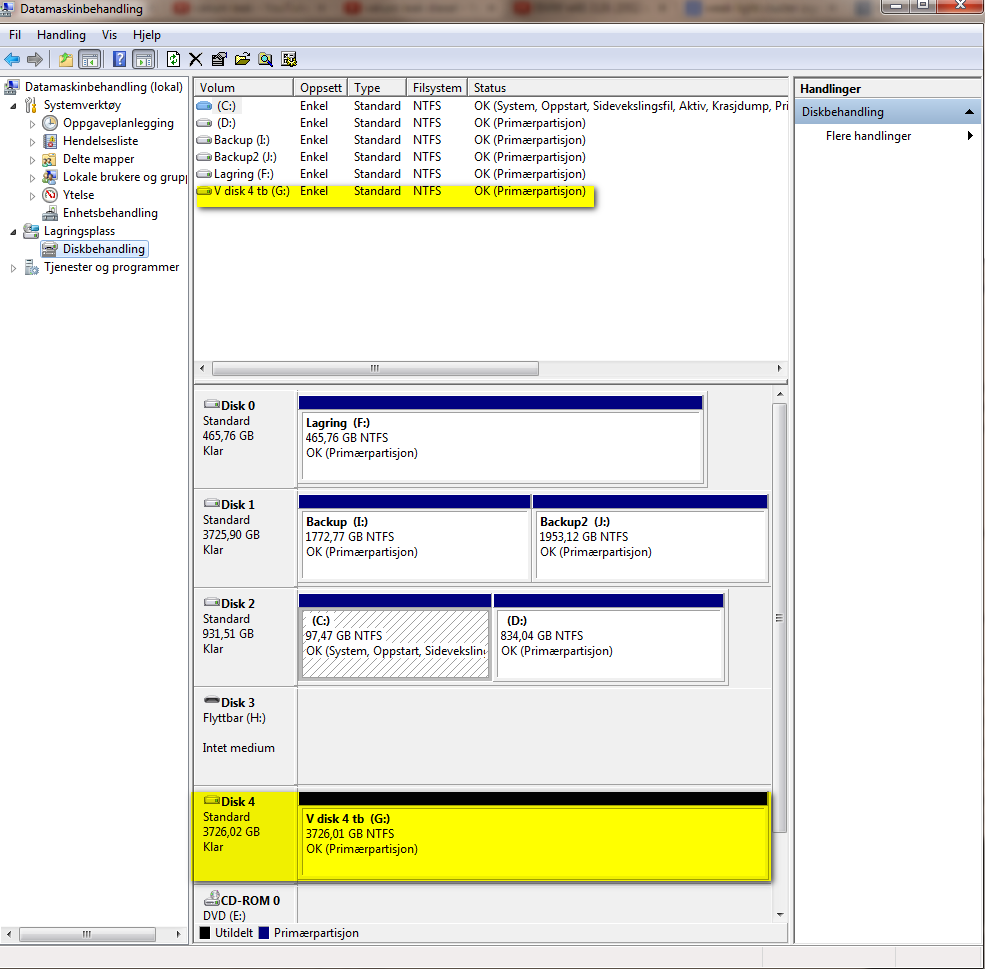This screenshot has height=969, width=985.
Task: Sort by the Type column header
Action: coord(377,87)
